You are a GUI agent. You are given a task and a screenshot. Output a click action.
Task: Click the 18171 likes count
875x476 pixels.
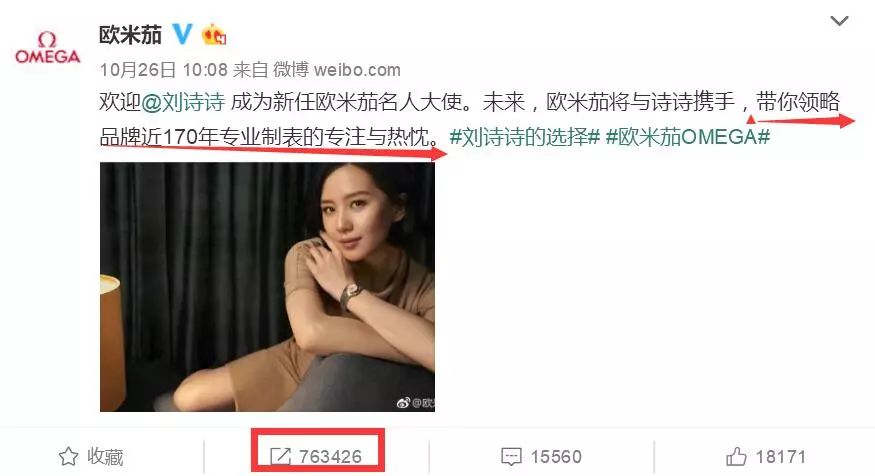point(781,457)
